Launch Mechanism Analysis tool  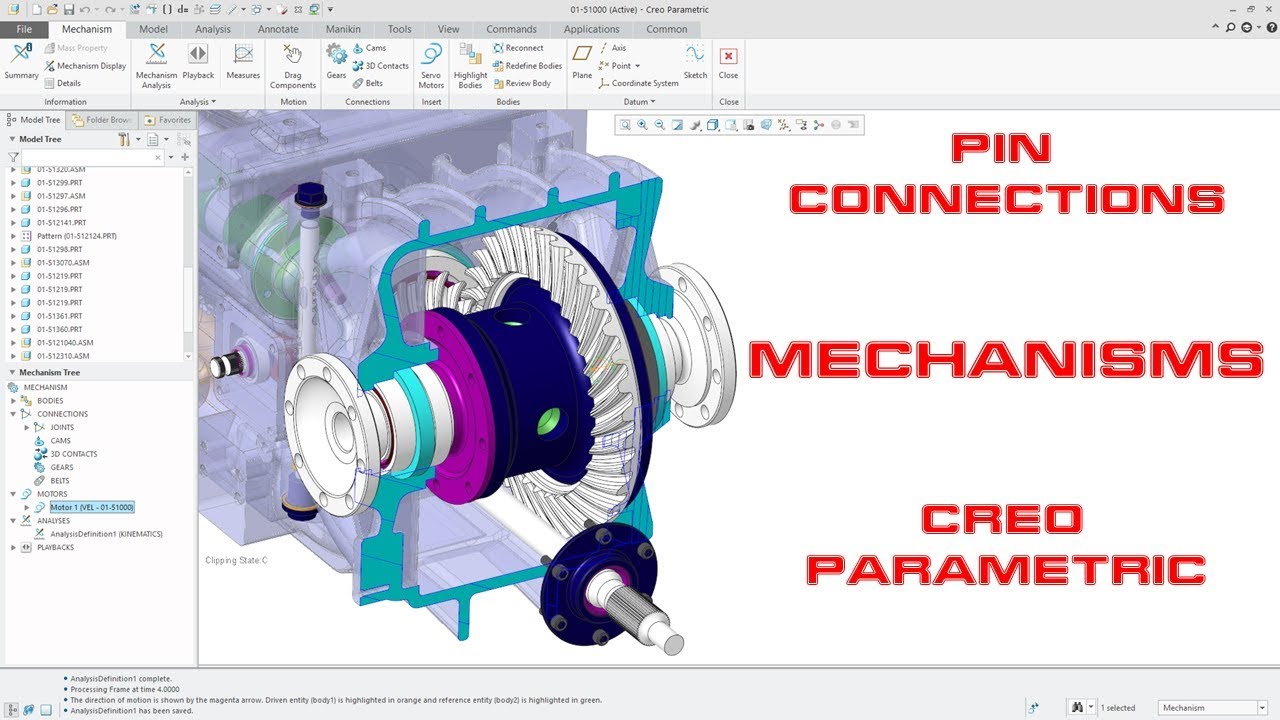pyautogui.click(x=156, y=66)
